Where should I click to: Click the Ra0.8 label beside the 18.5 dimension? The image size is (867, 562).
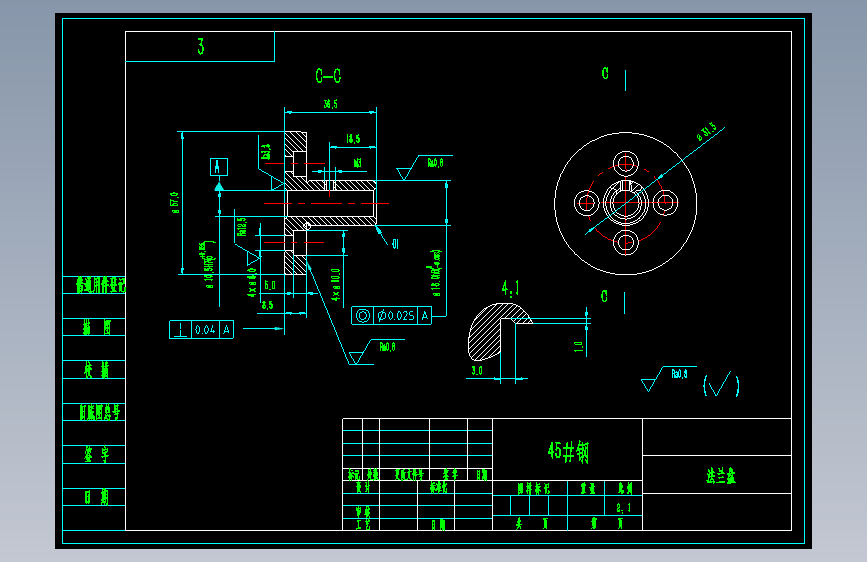pyautogui.click(x=435, y=163)
